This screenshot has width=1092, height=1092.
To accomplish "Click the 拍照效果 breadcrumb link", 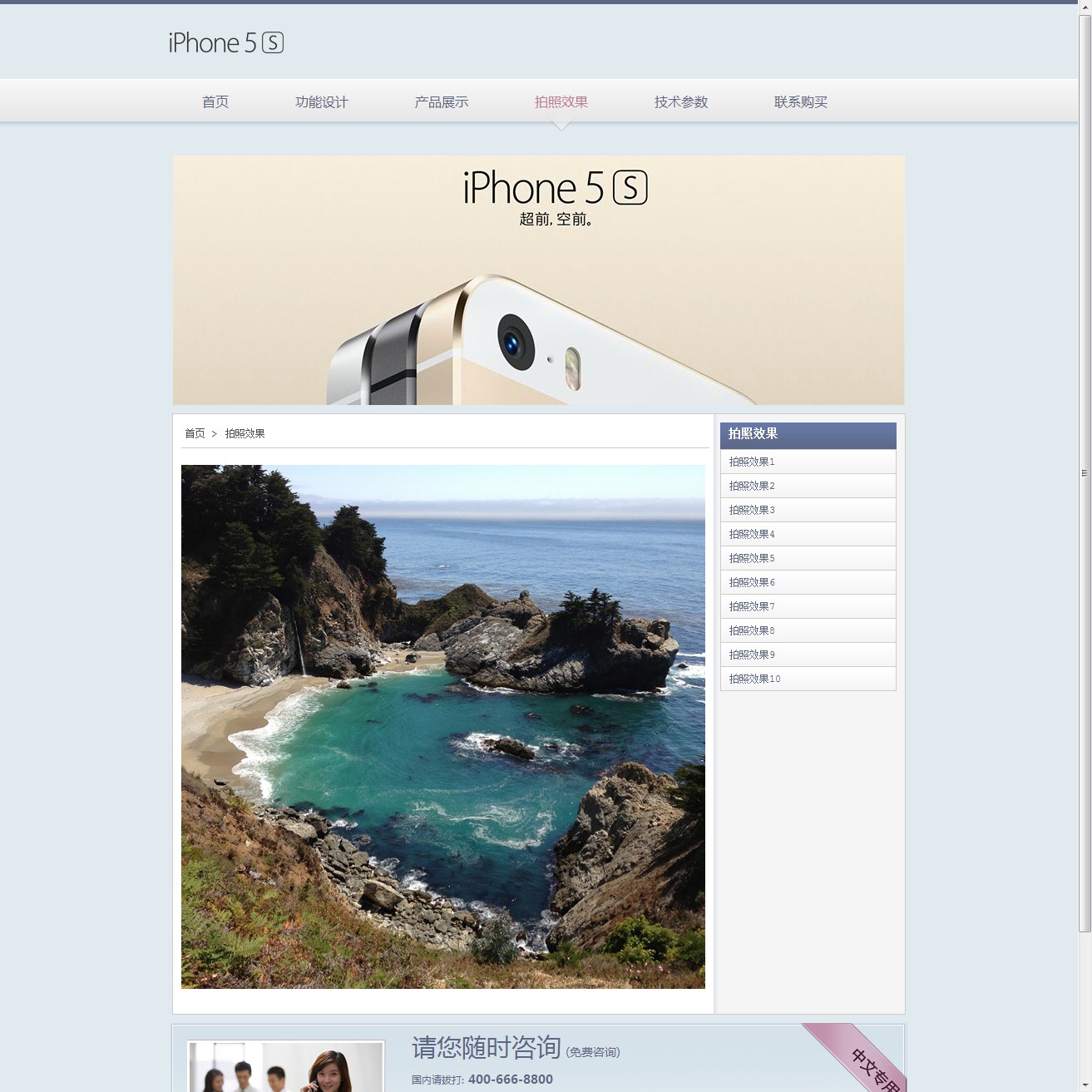I will coord(245,433).
